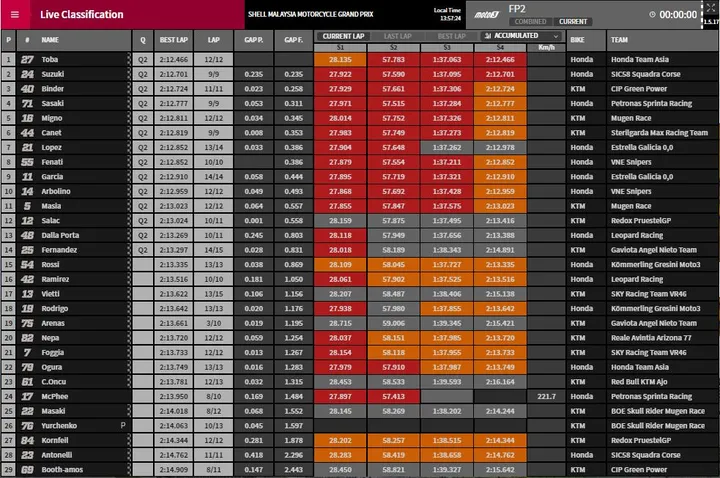Open the options dots on Garcia's row
This screenshot has height=478, width=720.
129,177
